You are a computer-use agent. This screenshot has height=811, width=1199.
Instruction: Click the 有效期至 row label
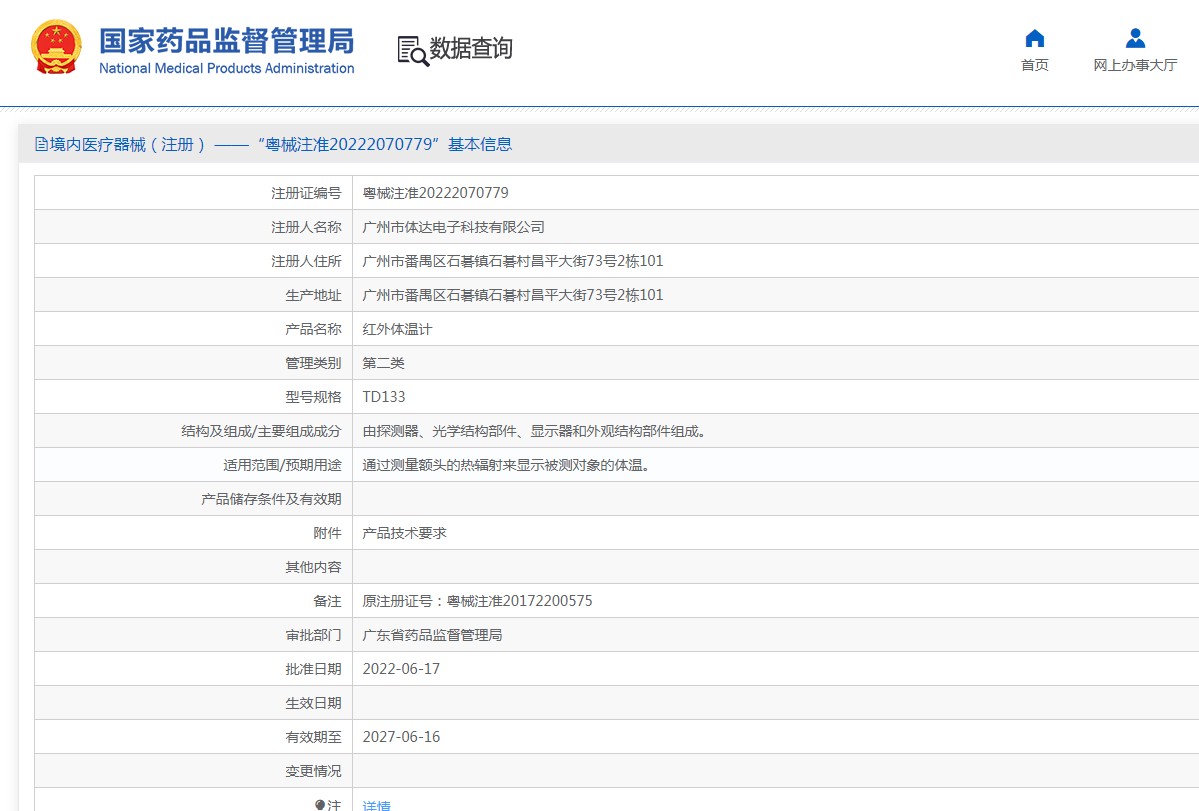point(313,737)
